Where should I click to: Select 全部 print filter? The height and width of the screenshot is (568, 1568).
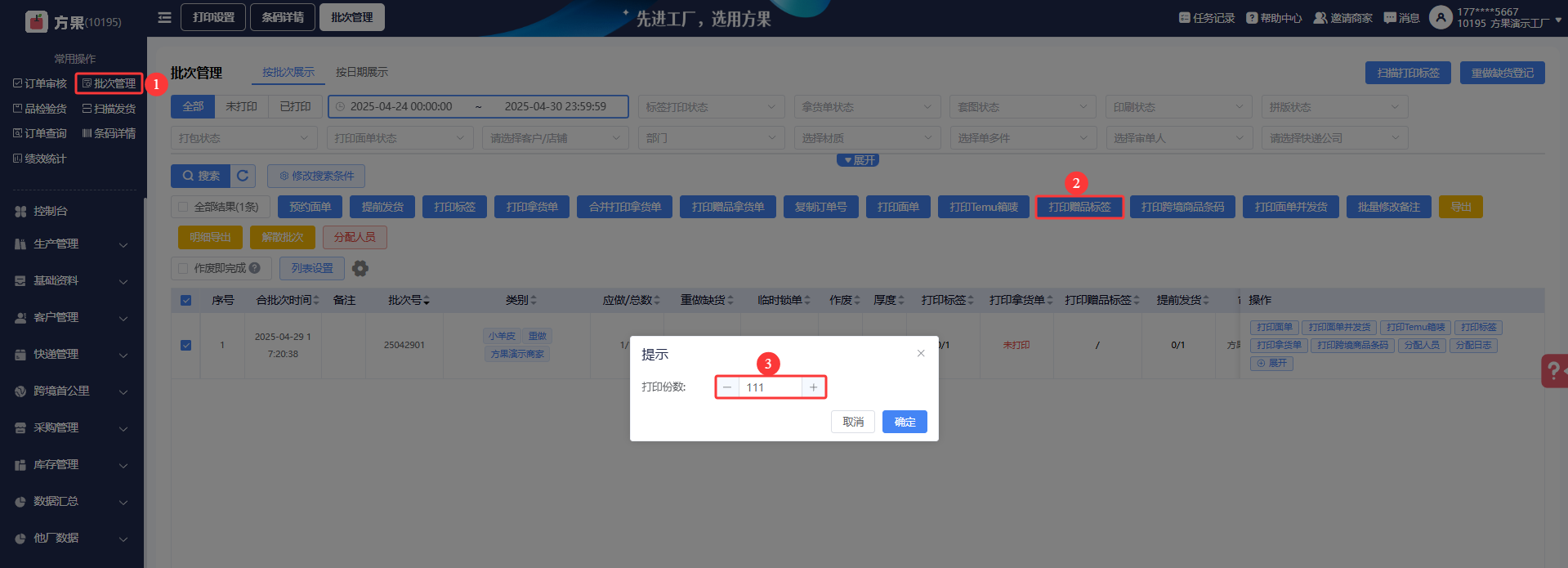tap(193, 106)
